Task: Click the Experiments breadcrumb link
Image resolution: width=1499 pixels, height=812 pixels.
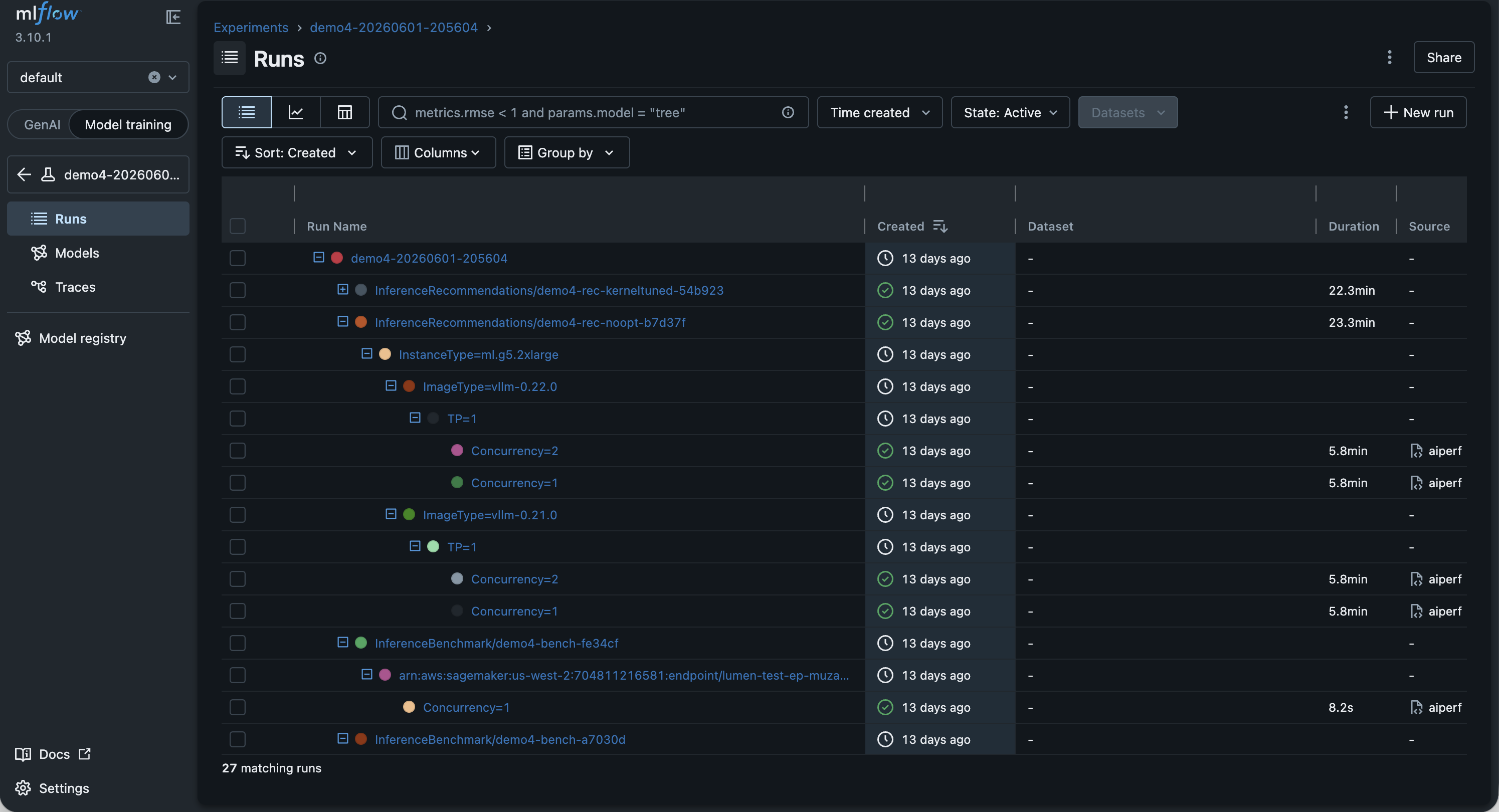Action: point(251,28)
